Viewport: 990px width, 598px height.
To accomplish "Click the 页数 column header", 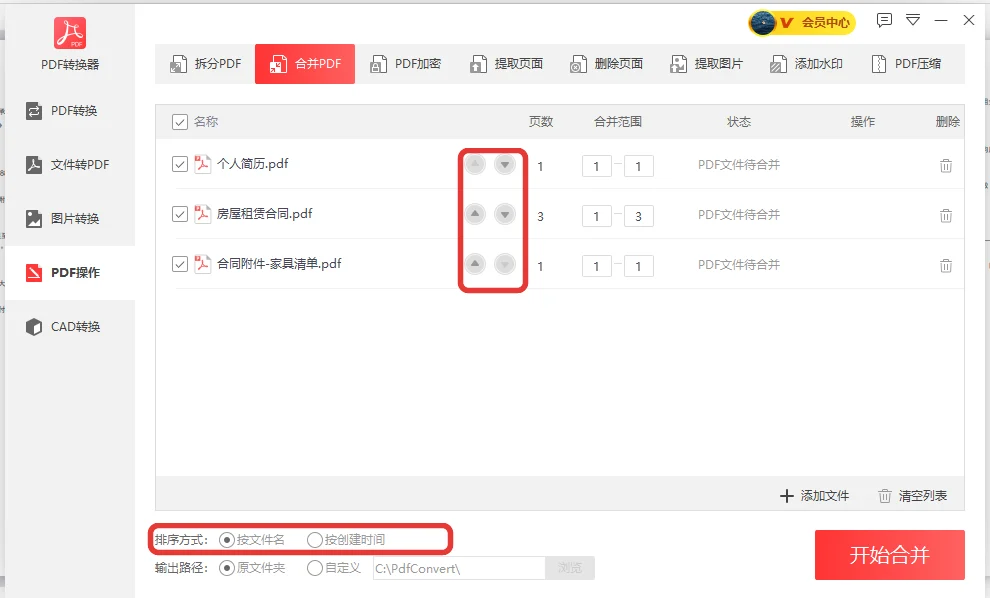I will click(x=541, y=122).
